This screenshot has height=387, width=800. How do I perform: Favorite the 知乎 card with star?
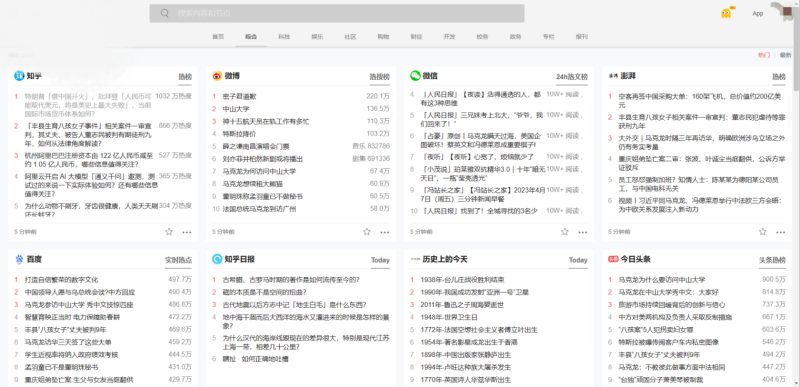click(169, 231)
